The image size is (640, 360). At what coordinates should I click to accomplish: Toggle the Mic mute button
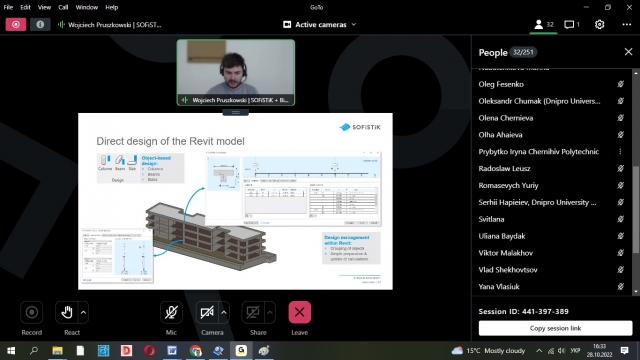pos(171,312)
